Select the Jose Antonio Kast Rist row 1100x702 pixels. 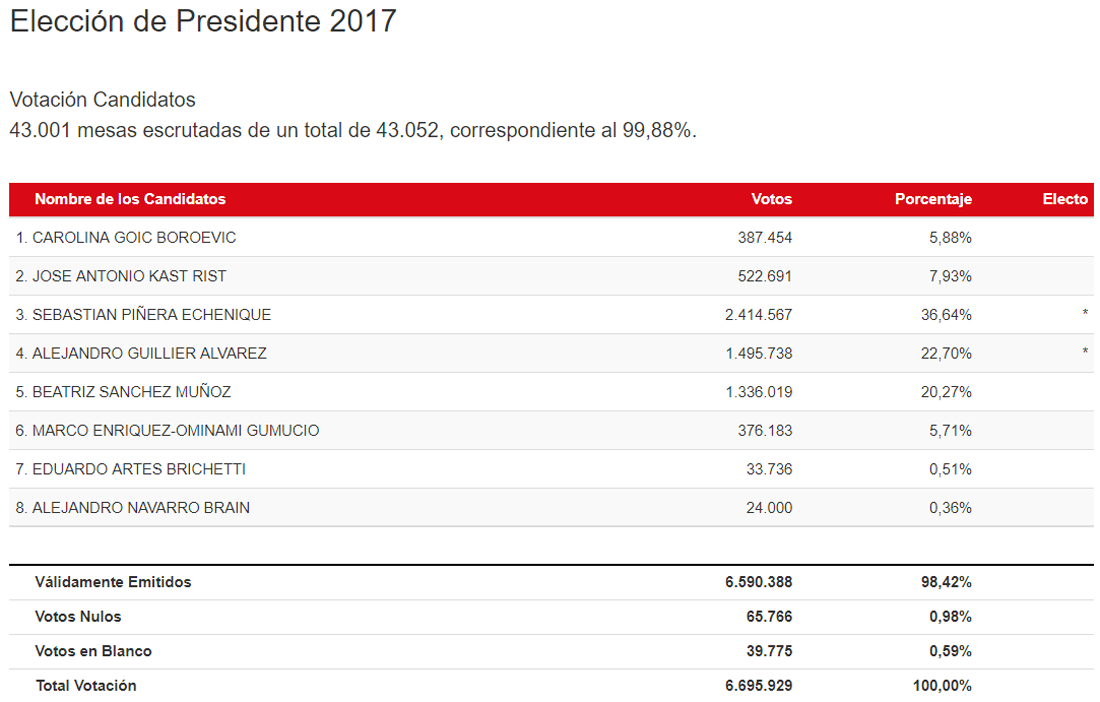[551, 276]
